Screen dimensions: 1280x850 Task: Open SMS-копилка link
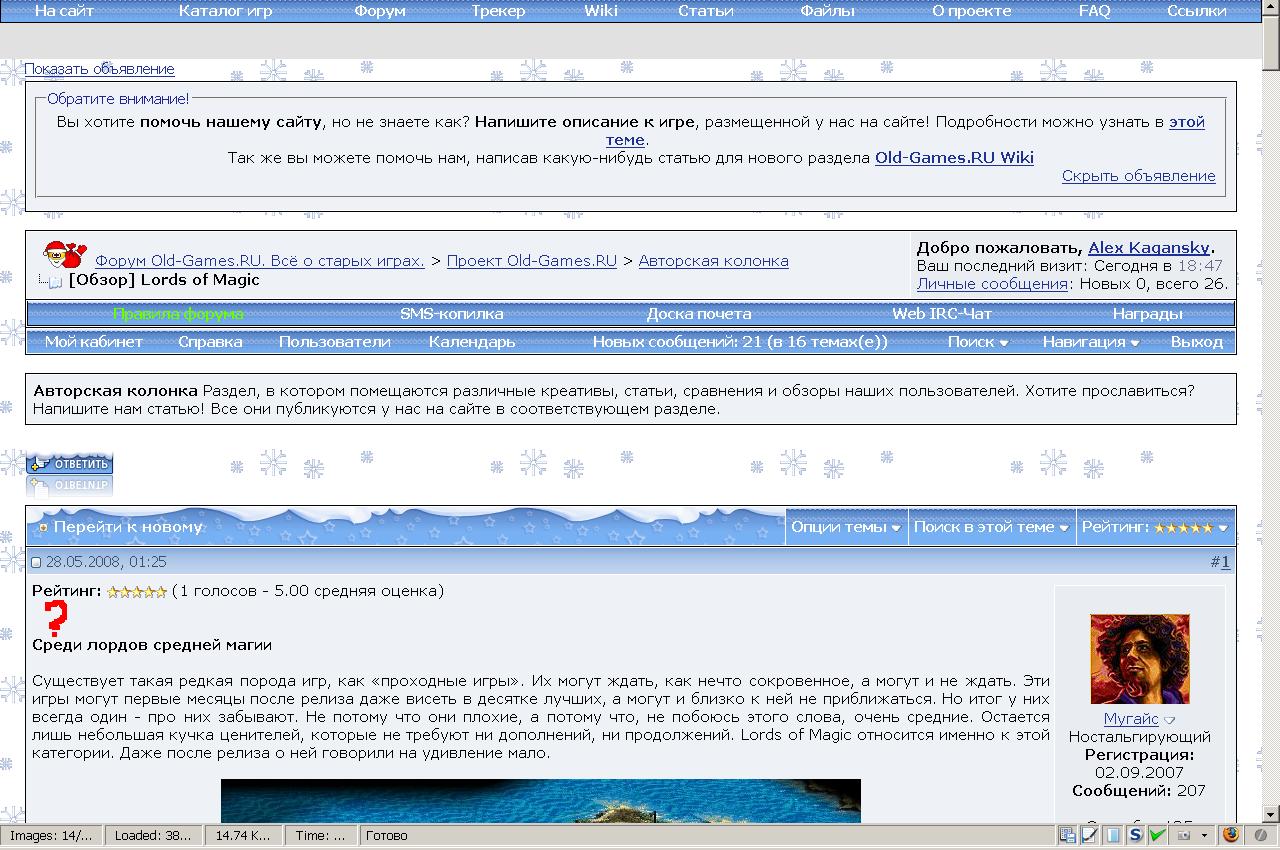(452, 314)
